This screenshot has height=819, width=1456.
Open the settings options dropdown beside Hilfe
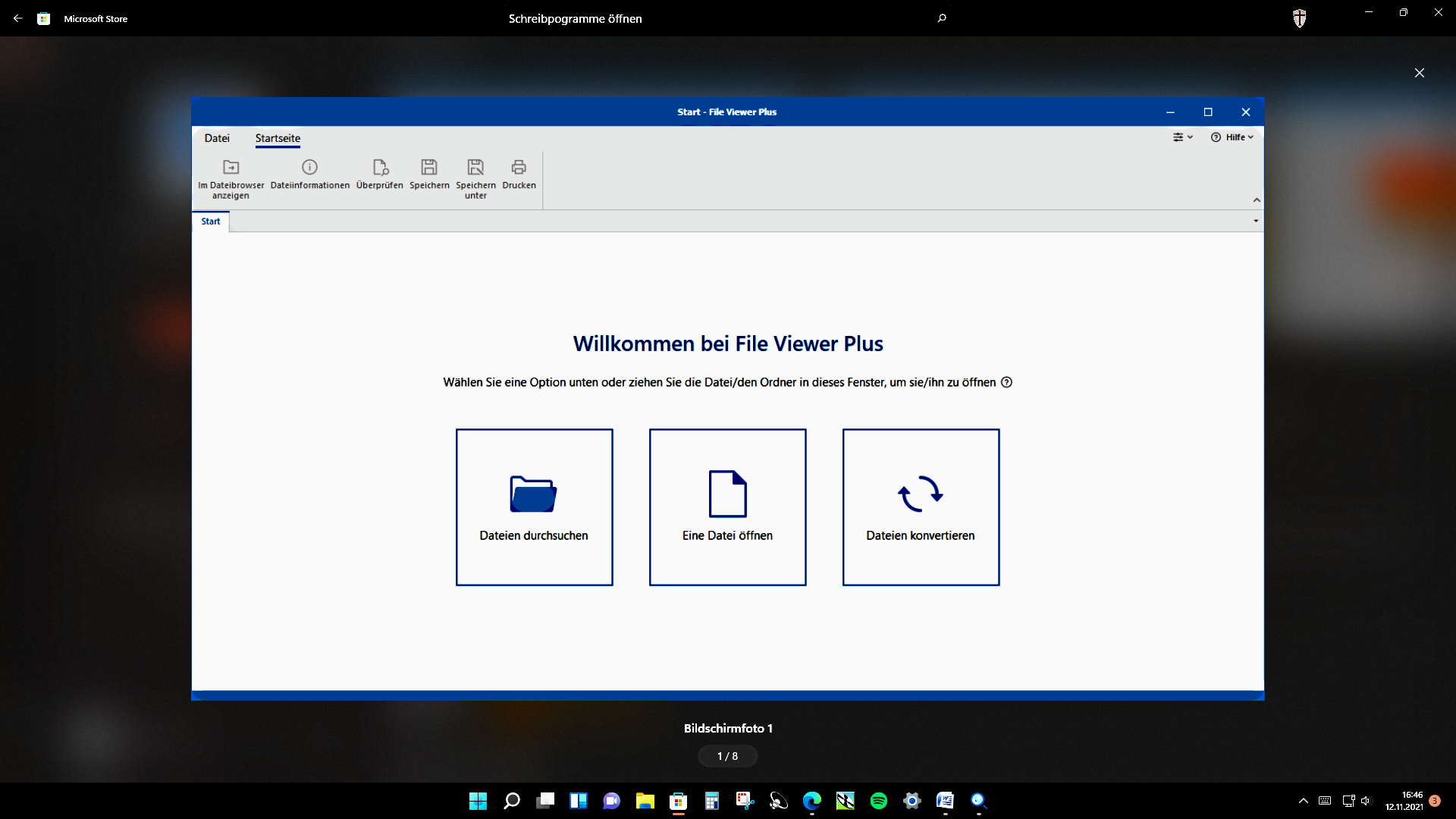point(1183,137)
